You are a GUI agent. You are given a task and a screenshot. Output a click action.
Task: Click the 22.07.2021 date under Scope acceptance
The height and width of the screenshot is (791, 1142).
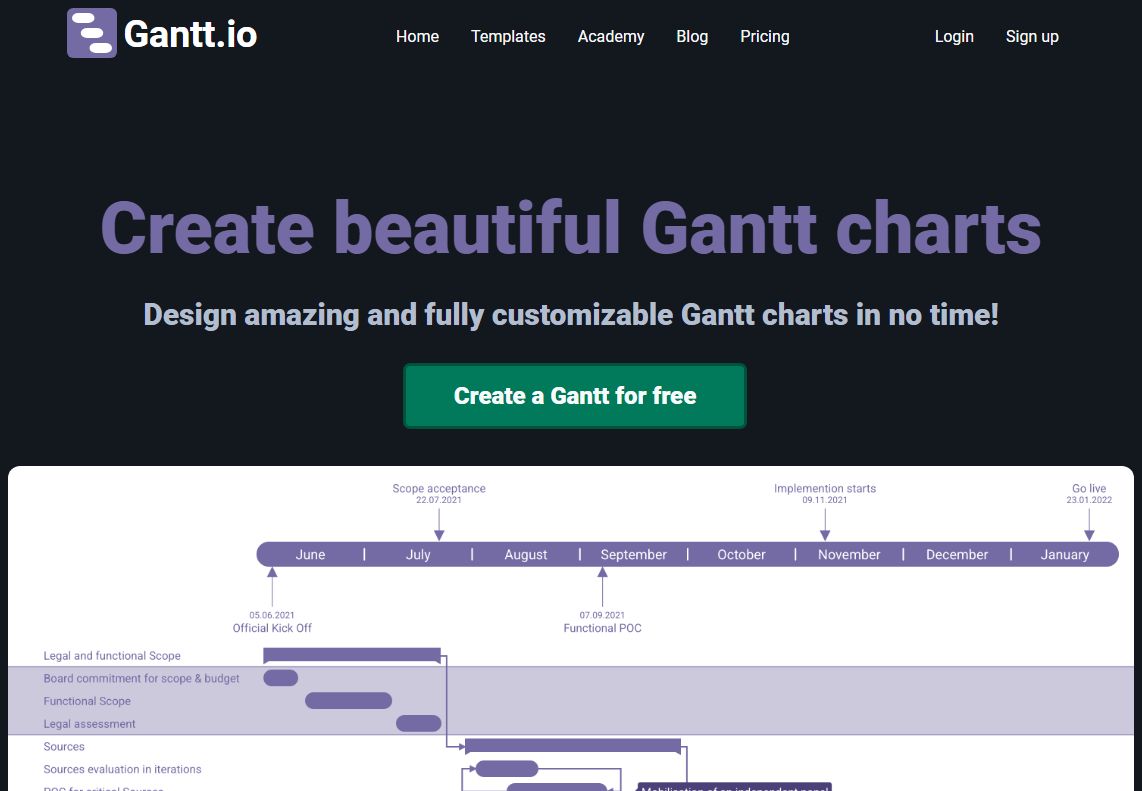pyautogui.click(x=438, y=500)
